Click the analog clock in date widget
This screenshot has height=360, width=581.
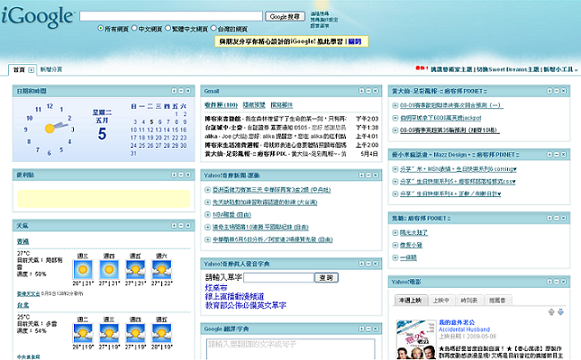(x=50, y=129)
